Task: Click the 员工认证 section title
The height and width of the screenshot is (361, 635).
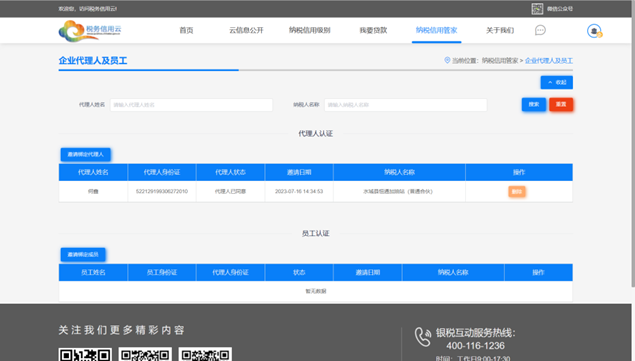Action: pyautogui.click(x=315, y=233)
